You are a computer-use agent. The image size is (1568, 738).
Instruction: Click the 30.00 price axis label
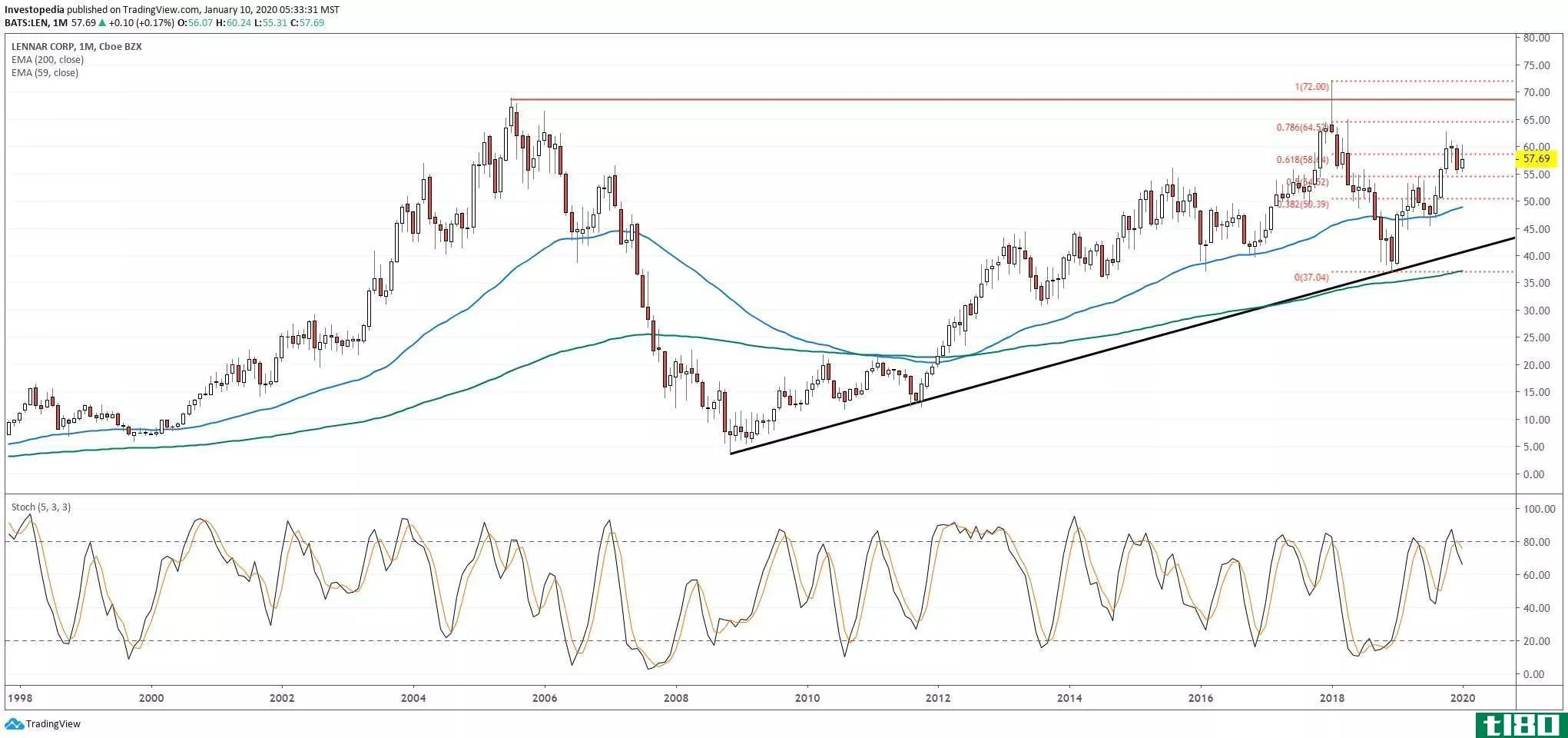pos(1536,311)
